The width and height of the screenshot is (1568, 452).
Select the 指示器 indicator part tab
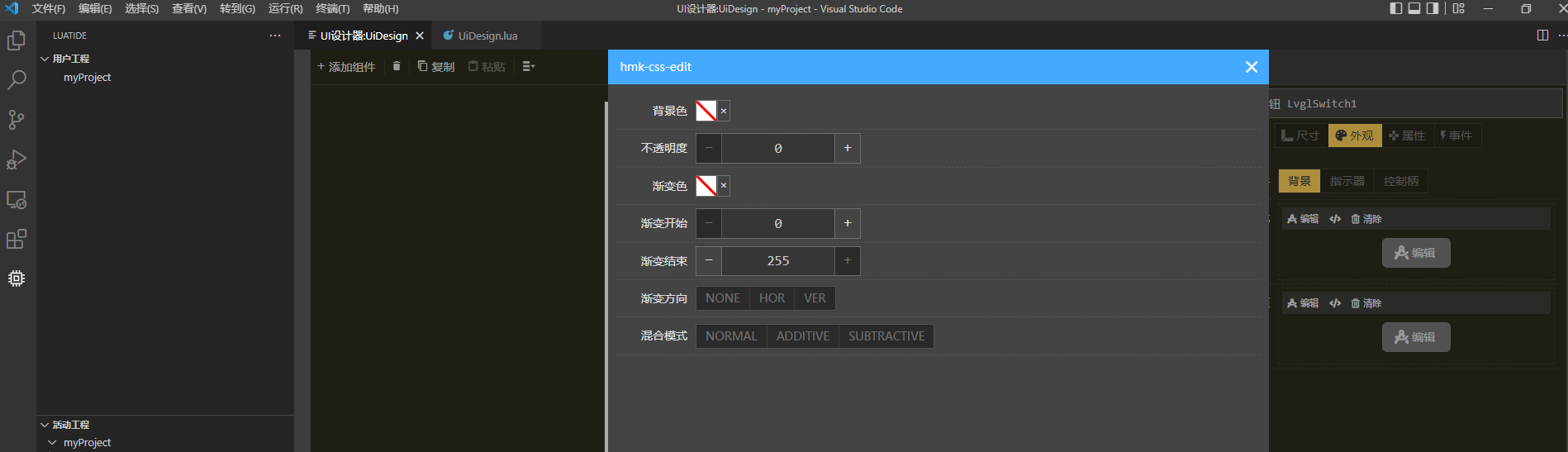coord(1347,181)
